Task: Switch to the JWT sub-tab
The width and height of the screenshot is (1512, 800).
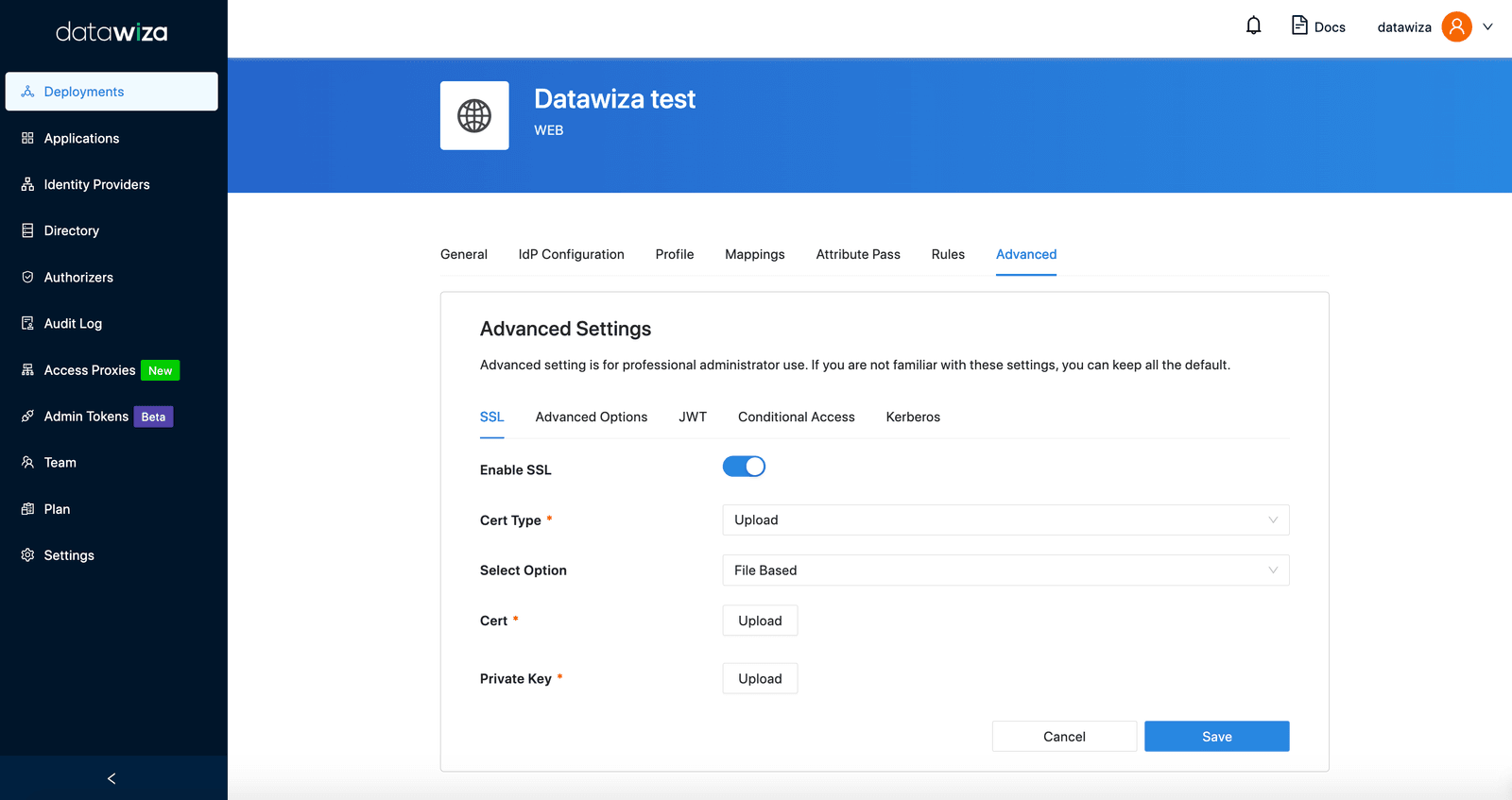Action: pos(693,417)
